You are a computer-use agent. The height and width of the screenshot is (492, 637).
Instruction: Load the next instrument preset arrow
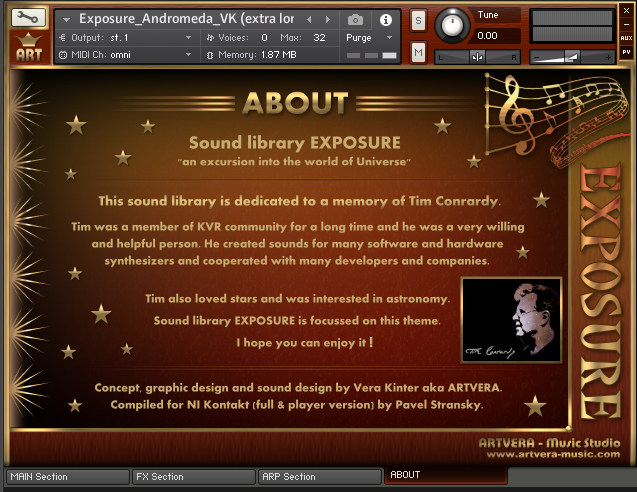(327, 19)
